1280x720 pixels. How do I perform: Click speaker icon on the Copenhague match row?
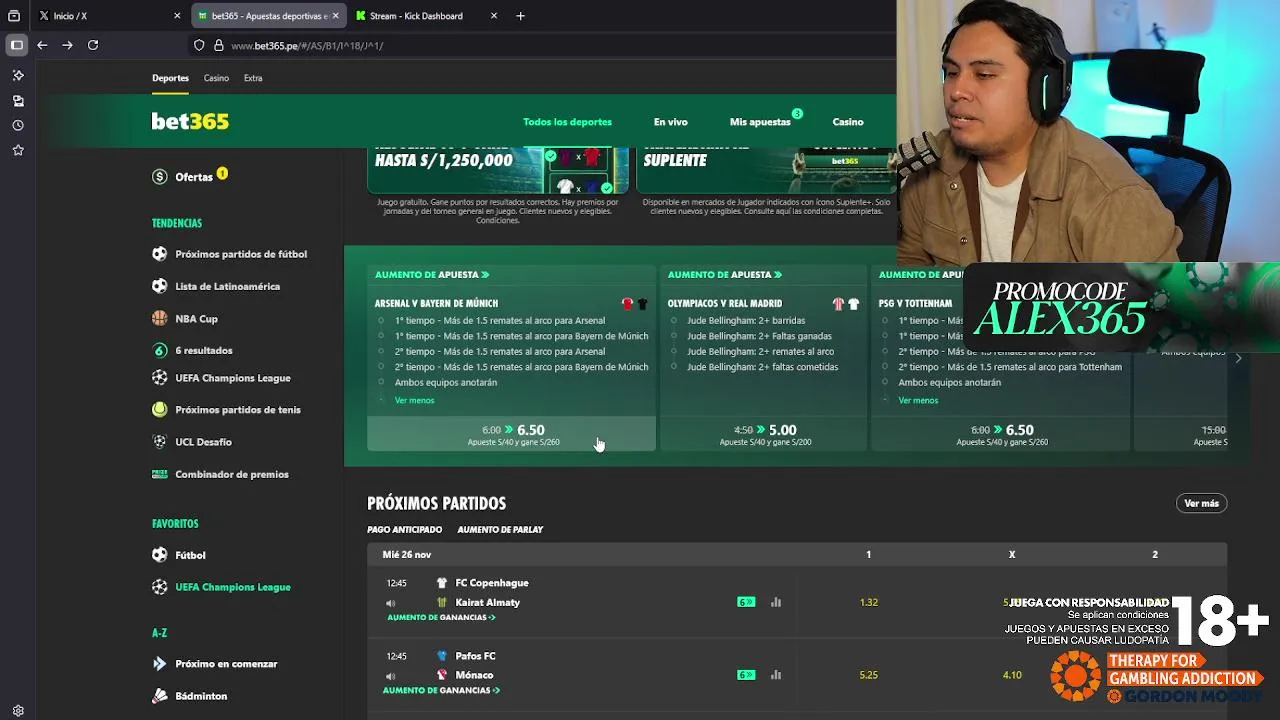(x=391, y=603)
